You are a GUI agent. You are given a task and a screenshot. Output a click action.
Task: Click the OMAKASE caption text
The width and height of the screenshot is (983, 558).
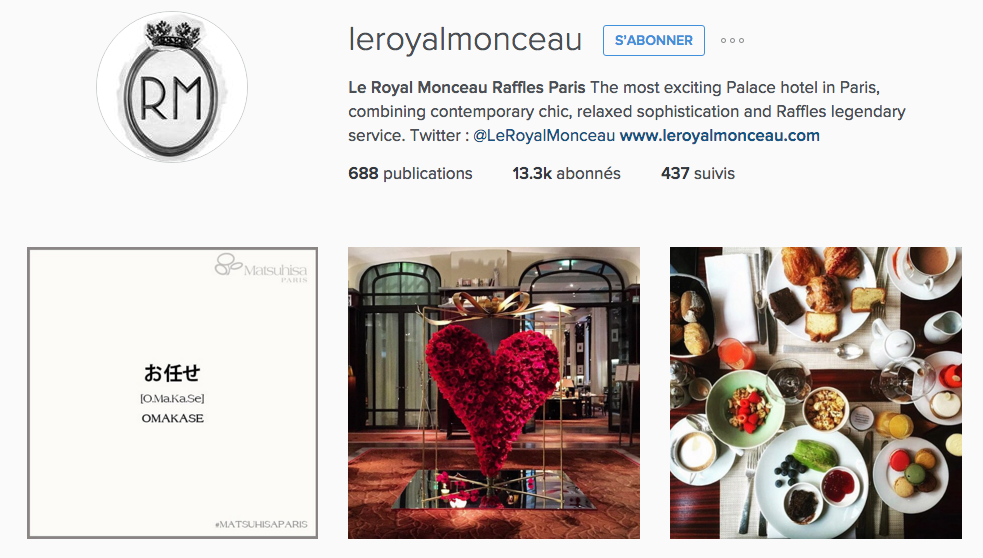[172, 418]
